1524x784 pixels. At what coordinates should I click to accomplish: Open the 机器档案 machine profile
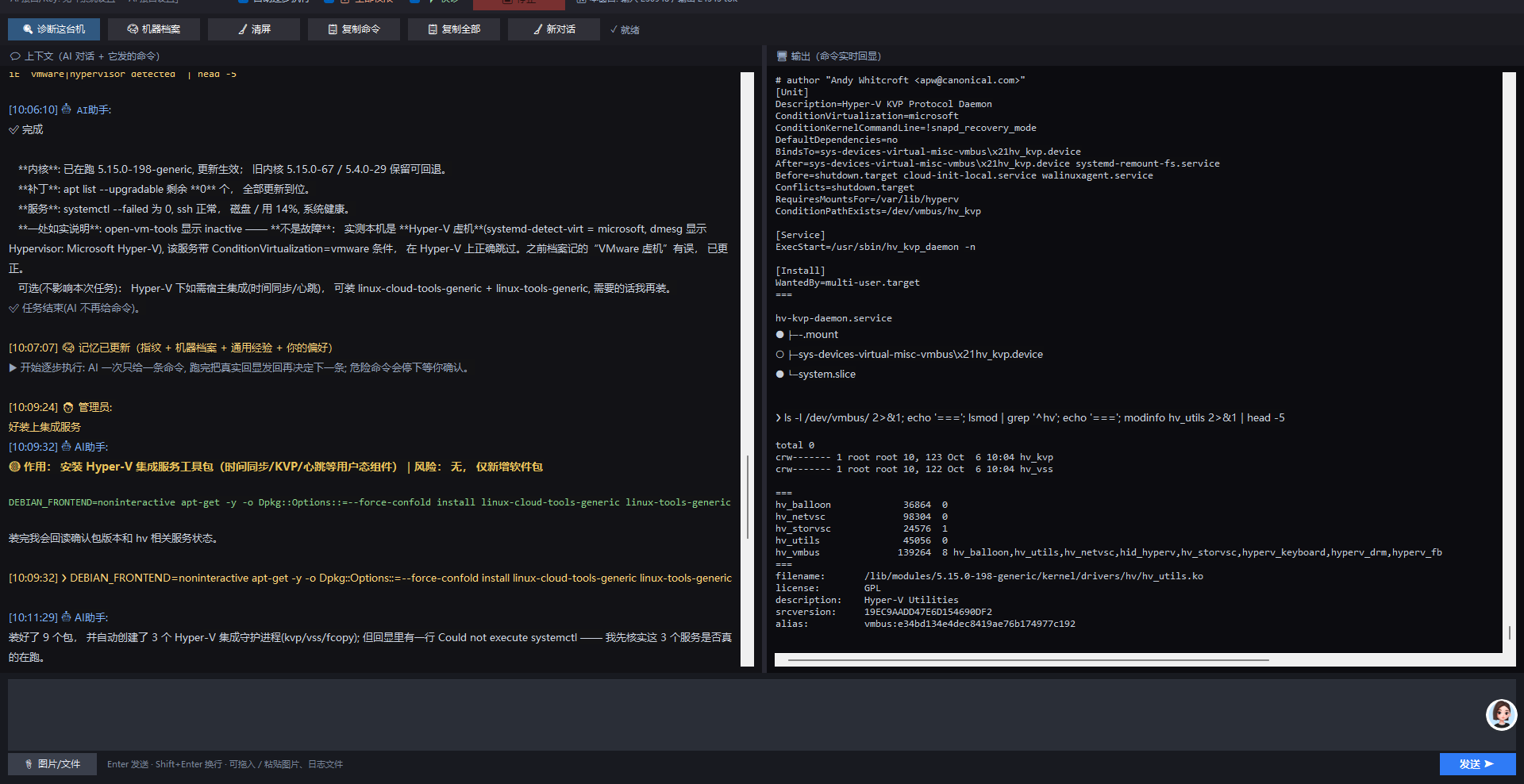(x=154, y=29)
